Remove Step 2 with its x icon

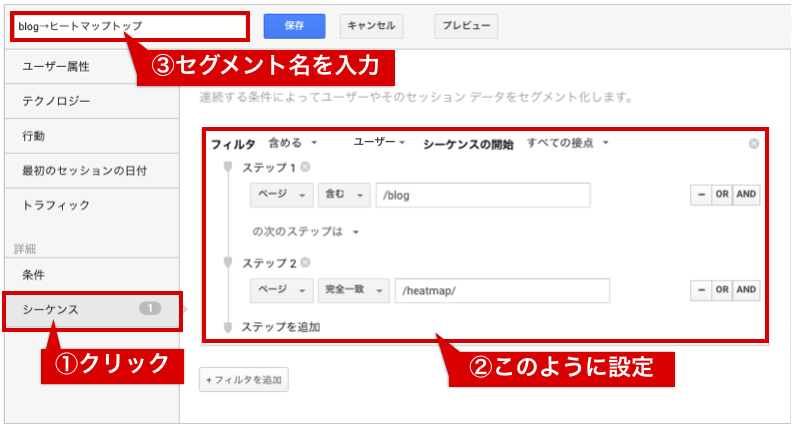[305, 263]
